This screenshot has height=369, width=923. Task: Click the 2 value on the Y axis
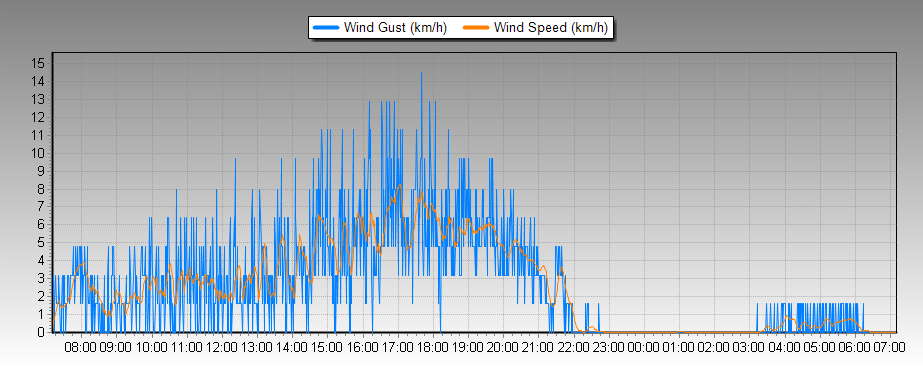tap(41, 296)
